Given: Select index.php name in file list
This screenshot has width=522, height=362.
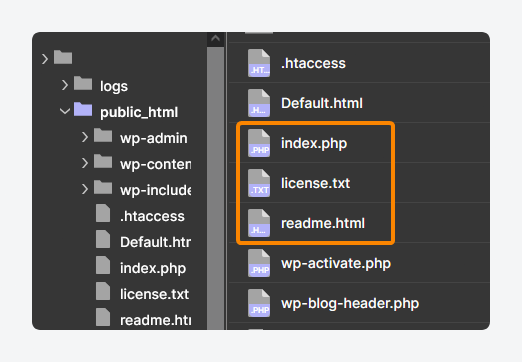Looking at the screenshot, I should (314, 143).
